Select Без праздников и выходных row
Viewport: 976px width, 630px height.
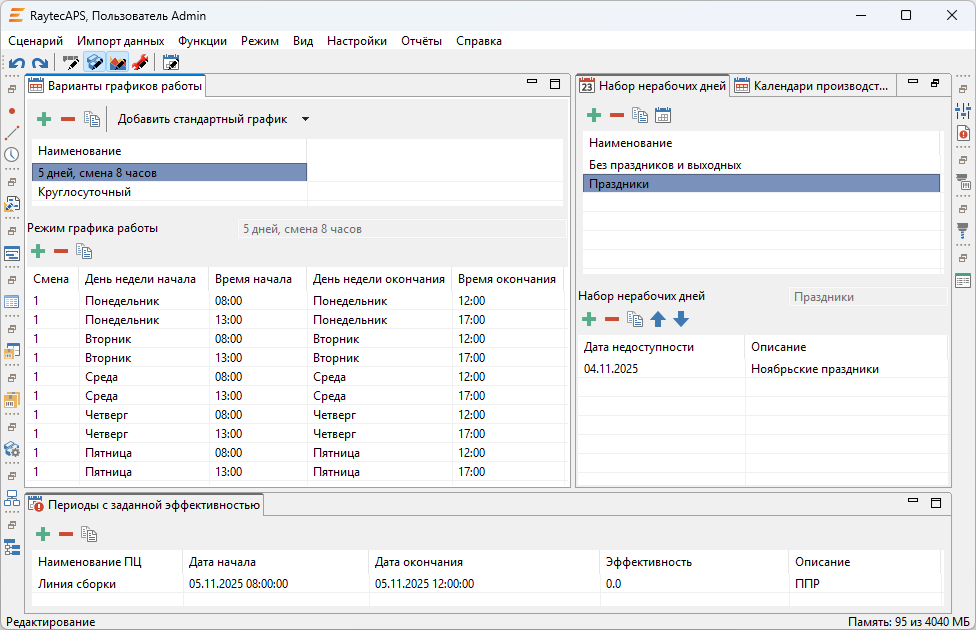click(x=761, y=165)
